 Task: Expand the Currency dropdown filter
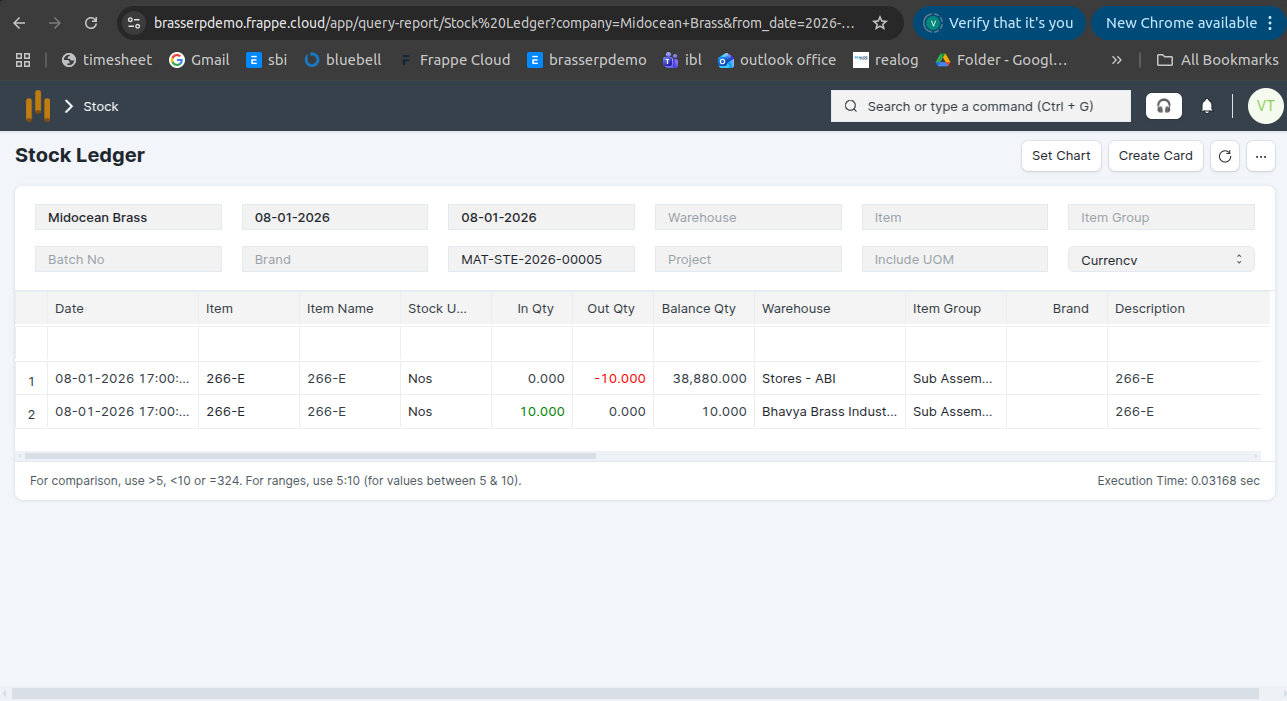coord(1161,260)
